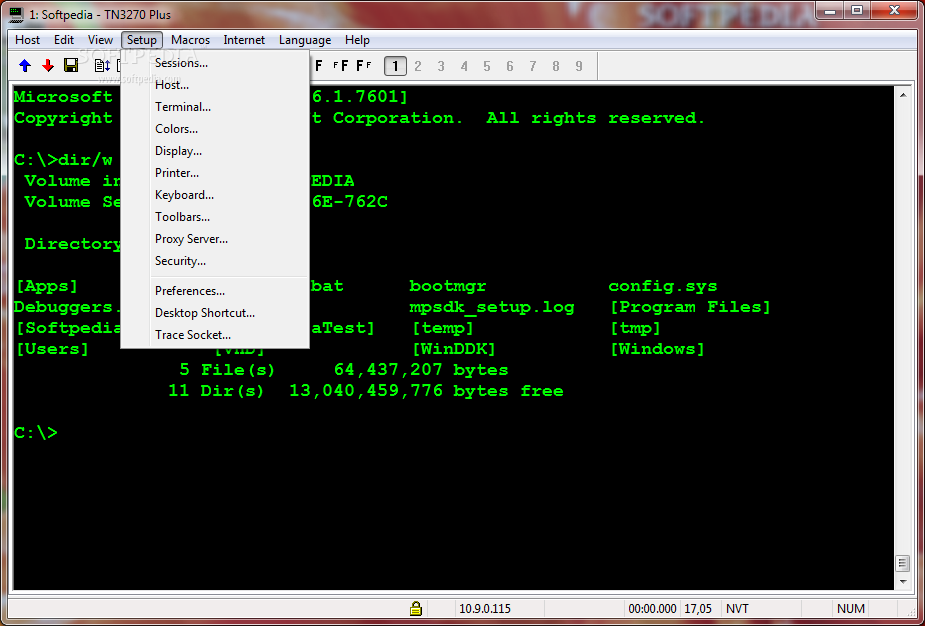Close the open Setup menu
The image size is (925, 626).
[x=142, y=40]
